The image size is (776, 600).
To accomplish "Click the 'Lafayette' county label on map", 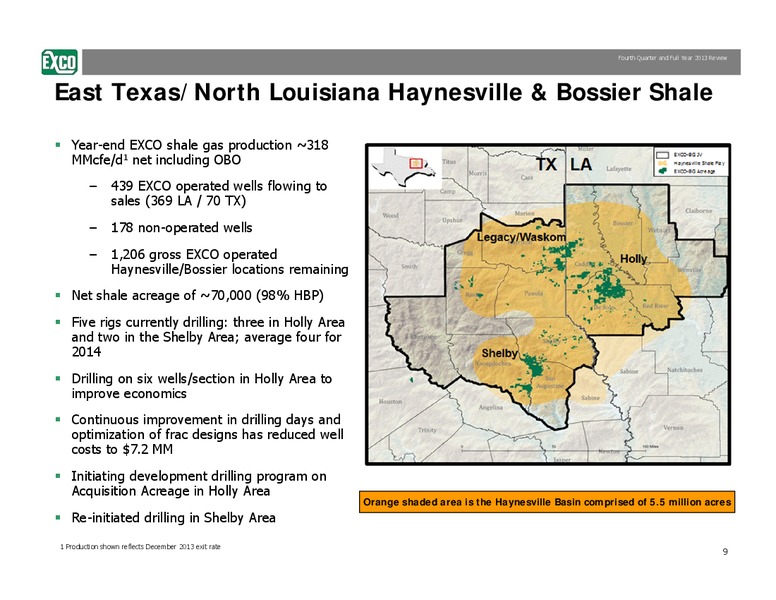I will pyautogui.click(x=619, y=169).
